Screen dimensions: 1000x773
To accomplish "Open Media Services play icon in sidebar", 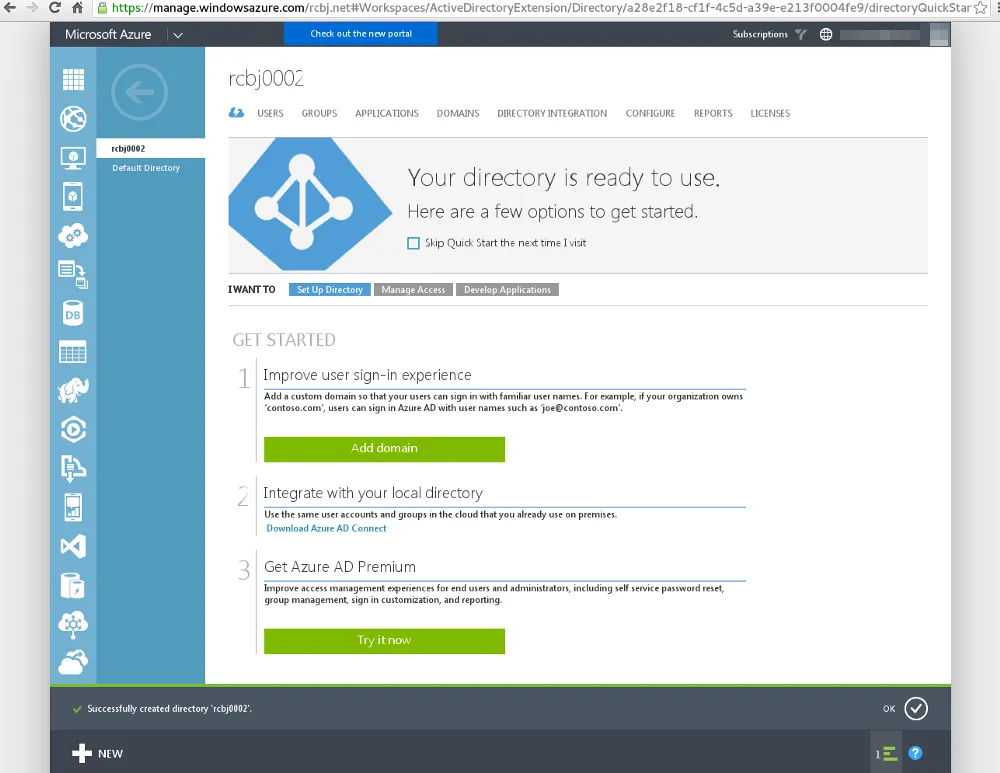I will [x=73, y=429].
